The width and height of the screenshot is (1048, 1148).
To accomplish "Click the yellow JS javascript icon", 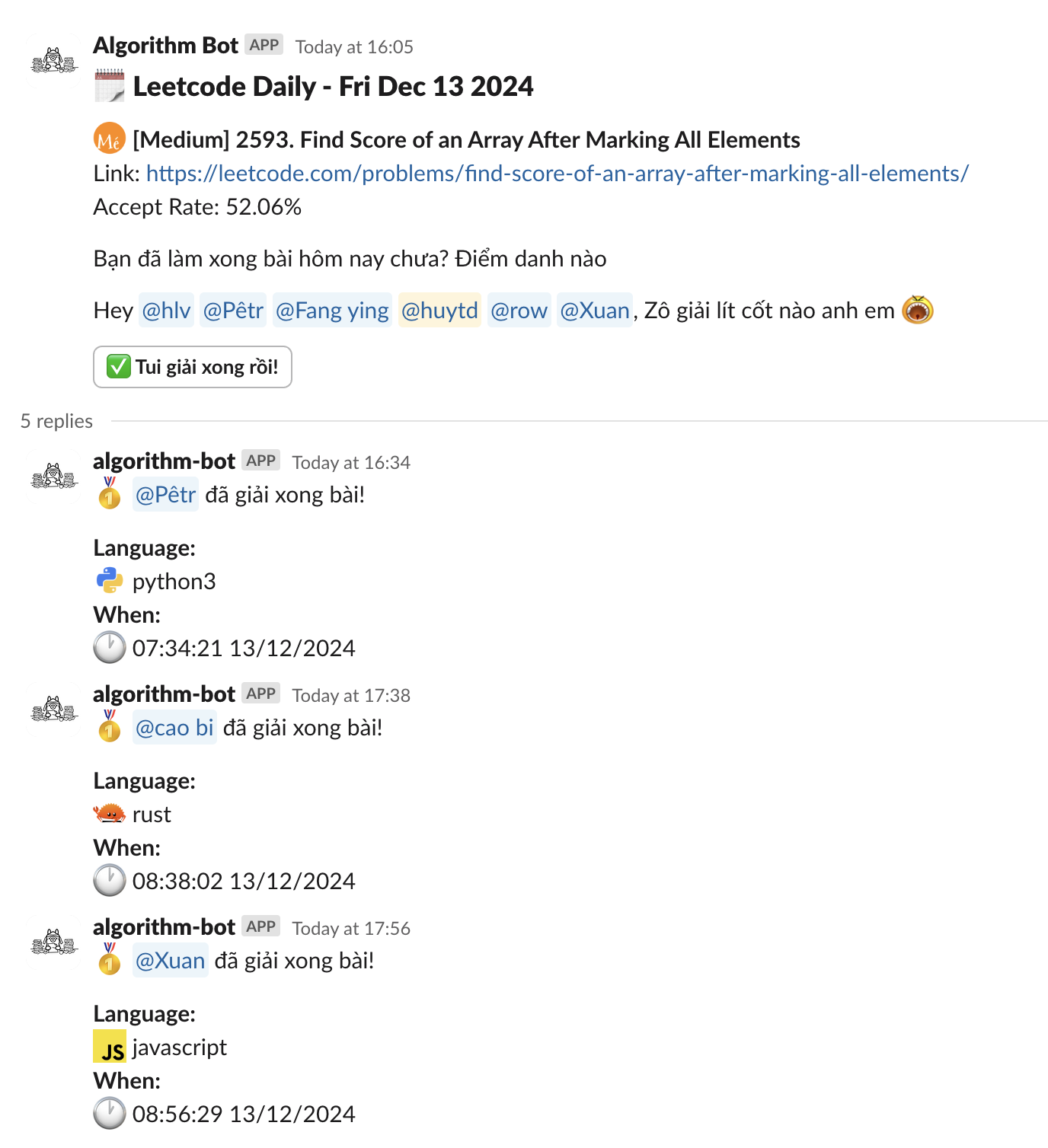I will 110,1047.
